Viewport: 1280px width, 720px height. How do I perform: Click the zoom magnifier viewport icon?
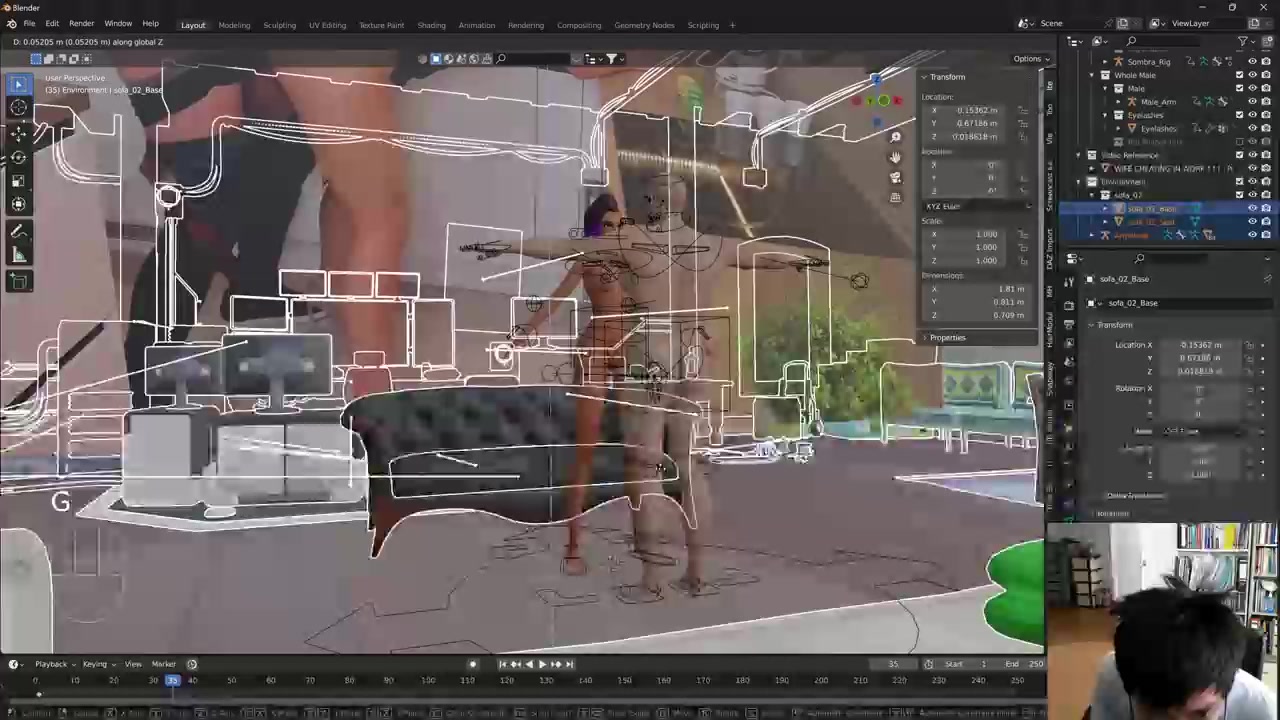click(895, 137)
